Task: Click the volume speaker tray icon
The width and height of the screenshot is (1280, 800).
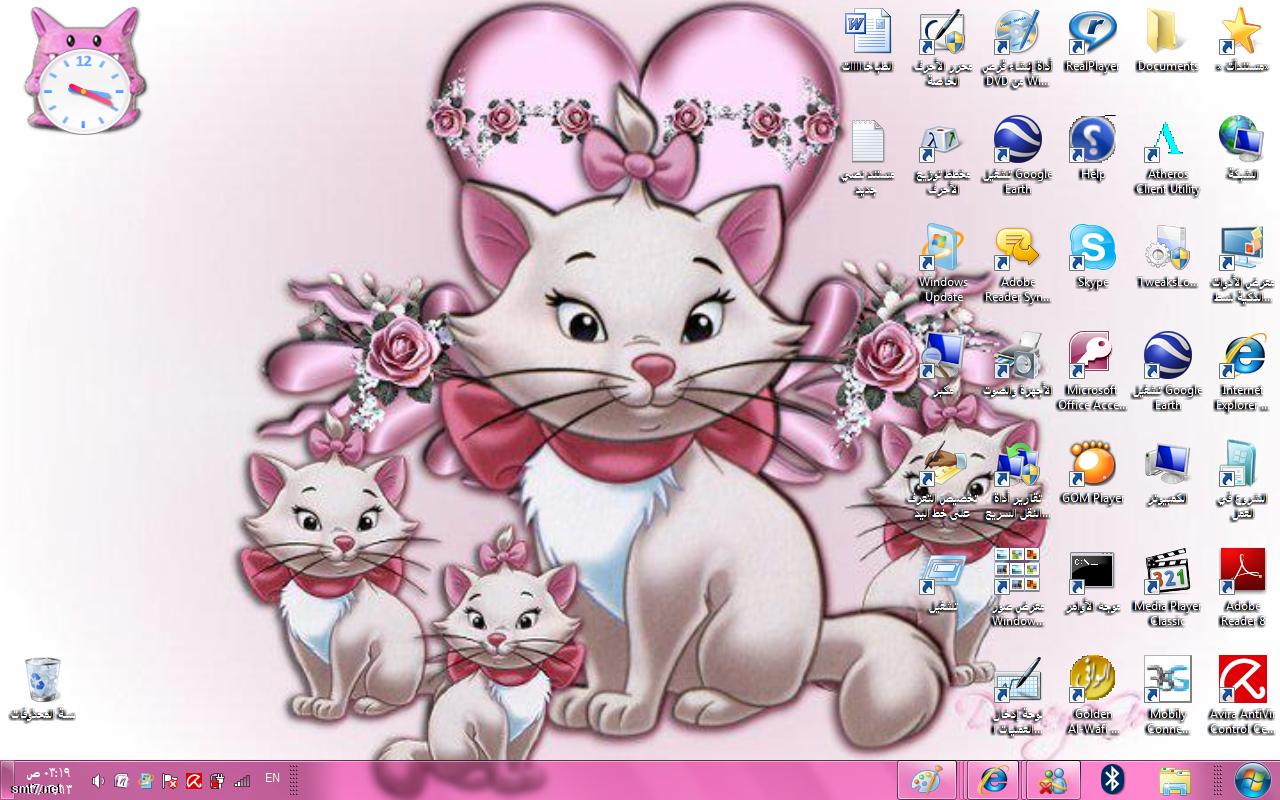Action: pos(98,780)
